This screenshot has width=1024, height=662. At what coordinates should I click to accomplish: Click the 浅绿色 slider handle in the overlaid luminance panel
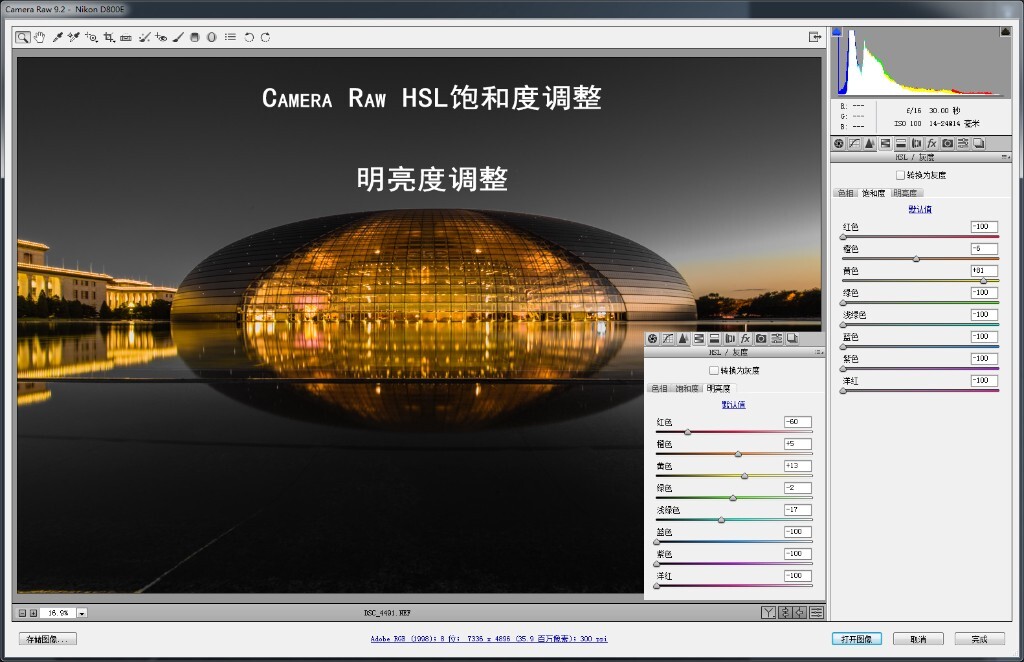722,520
